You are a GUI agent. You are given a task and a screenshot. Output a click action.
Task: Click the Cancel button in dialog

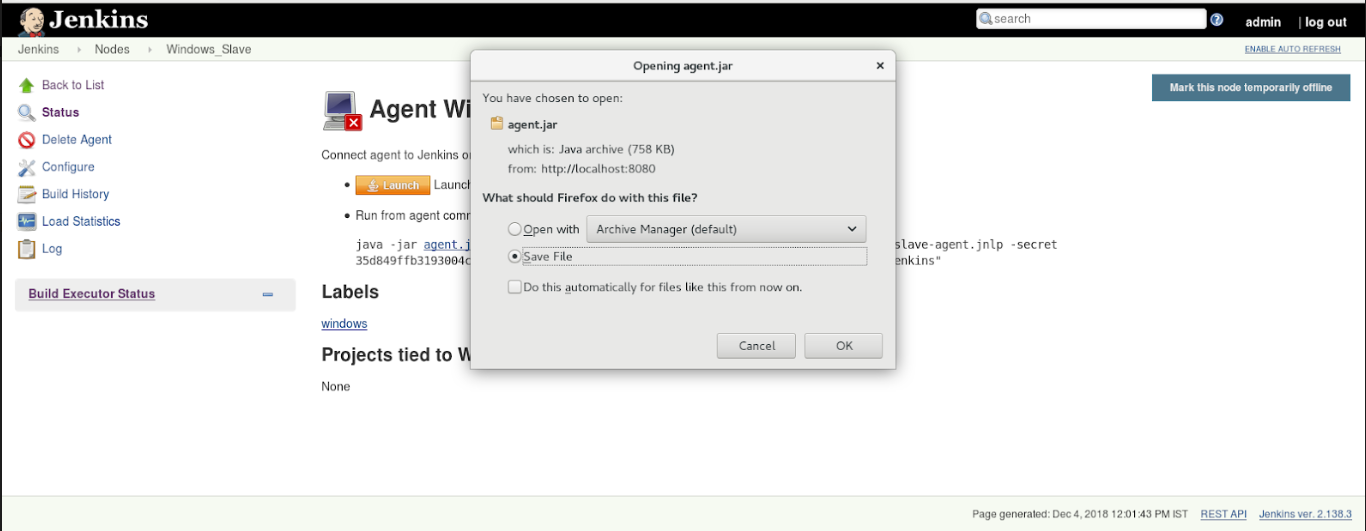[x=757, y=346]
